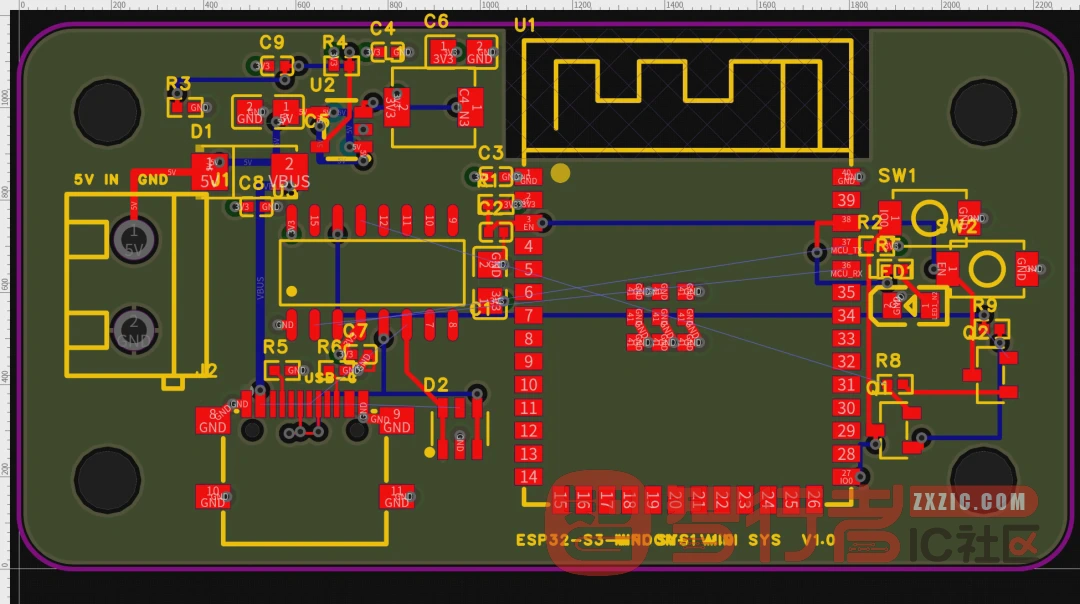Viewport: 1080px width, 604px height.
Task: Select the '5V IN' silkscreen text
Action: point(96,180)
